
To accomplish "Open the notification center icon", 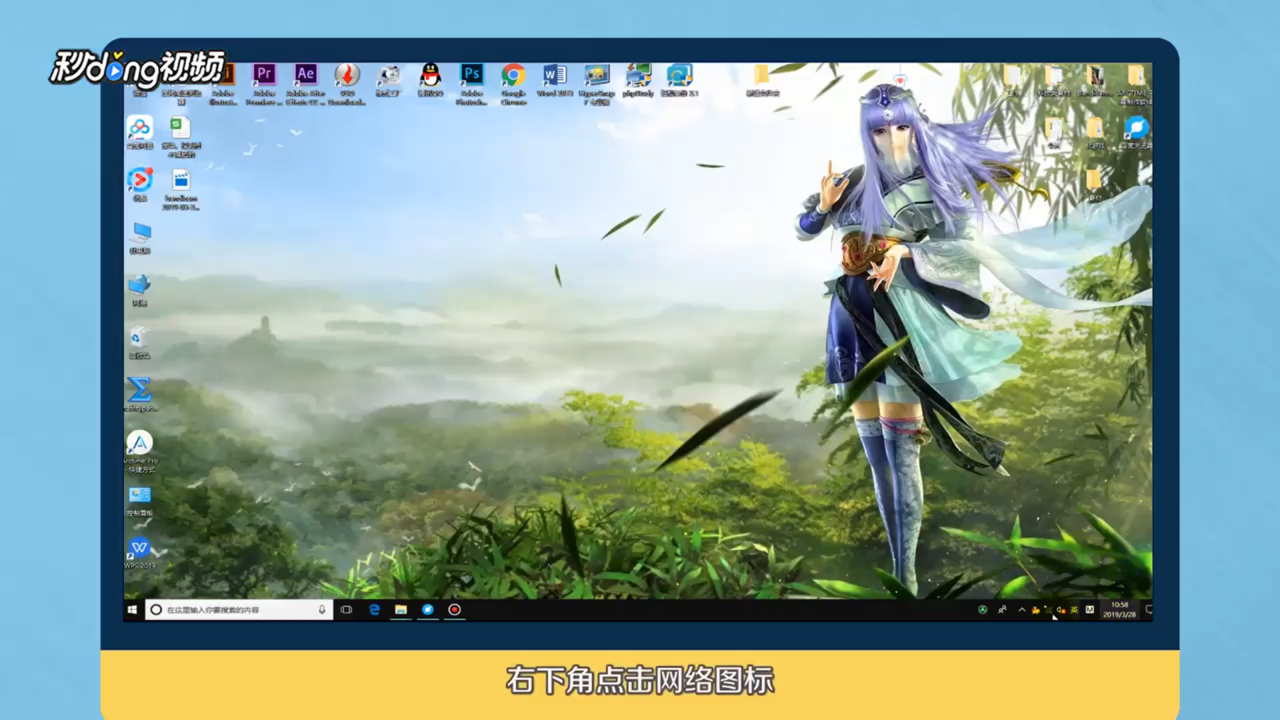I will coord(1148,609).
